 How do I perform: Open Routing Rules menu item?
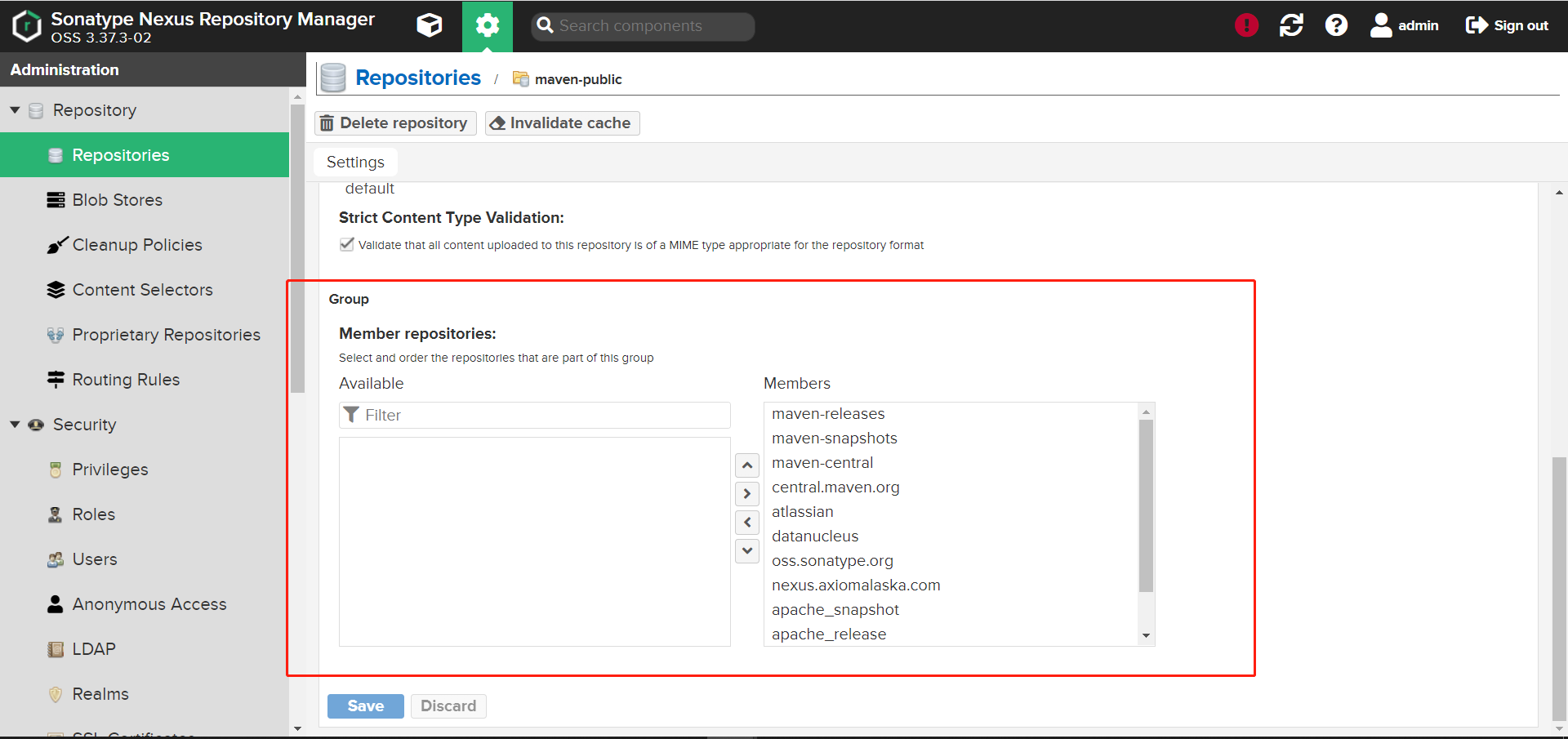(145, 380)
